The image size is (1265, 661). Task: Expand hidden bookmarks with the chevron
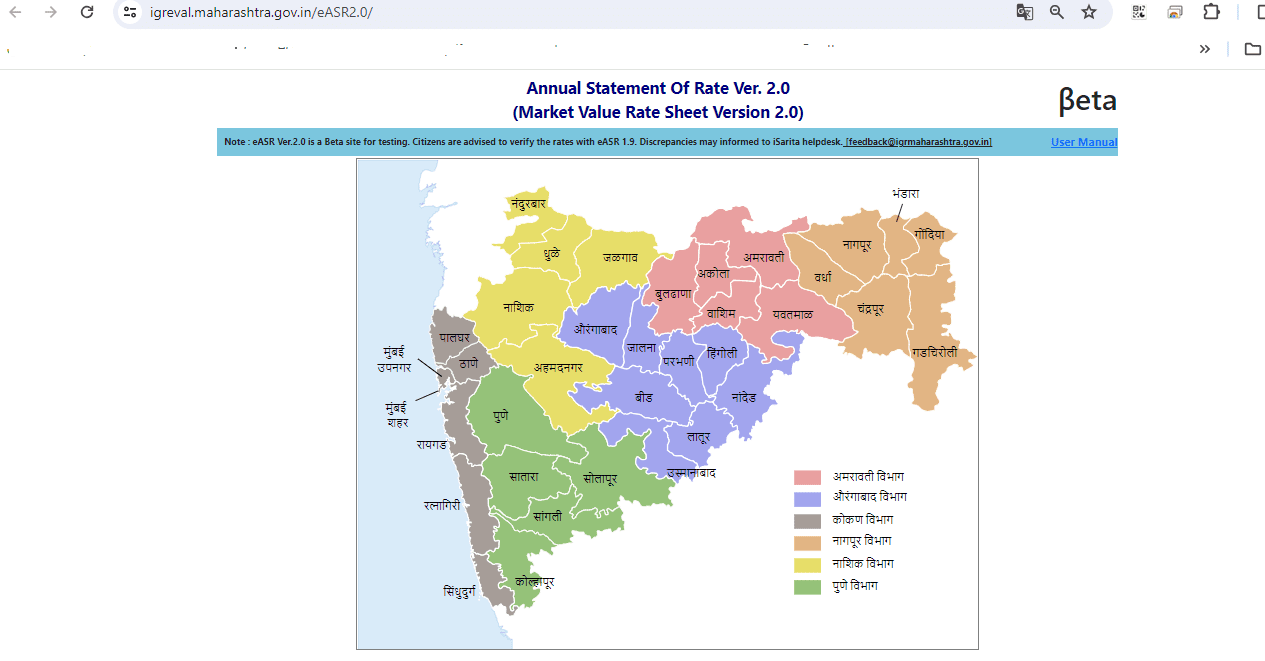tap(1204, 48)
